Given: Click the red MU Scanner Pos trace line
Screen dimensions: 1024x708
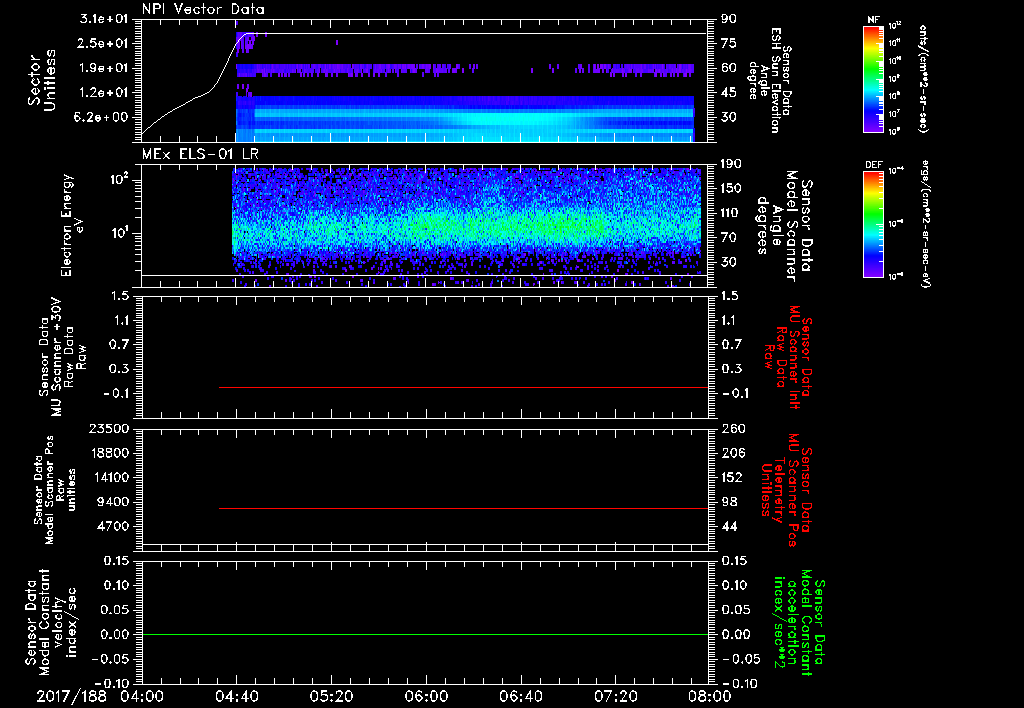Looking at the screenshot, I should (x=464, y=508).
